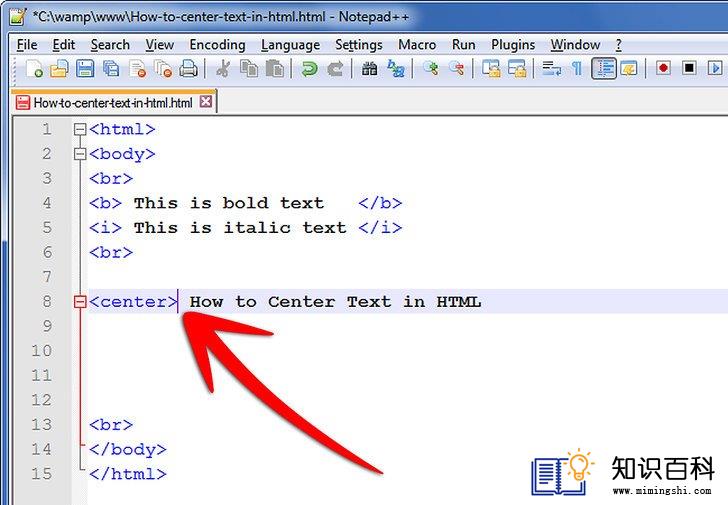This screenshot has width=728, height=505.
Task: Collapse the center fold on line 8
Action: 80,302
